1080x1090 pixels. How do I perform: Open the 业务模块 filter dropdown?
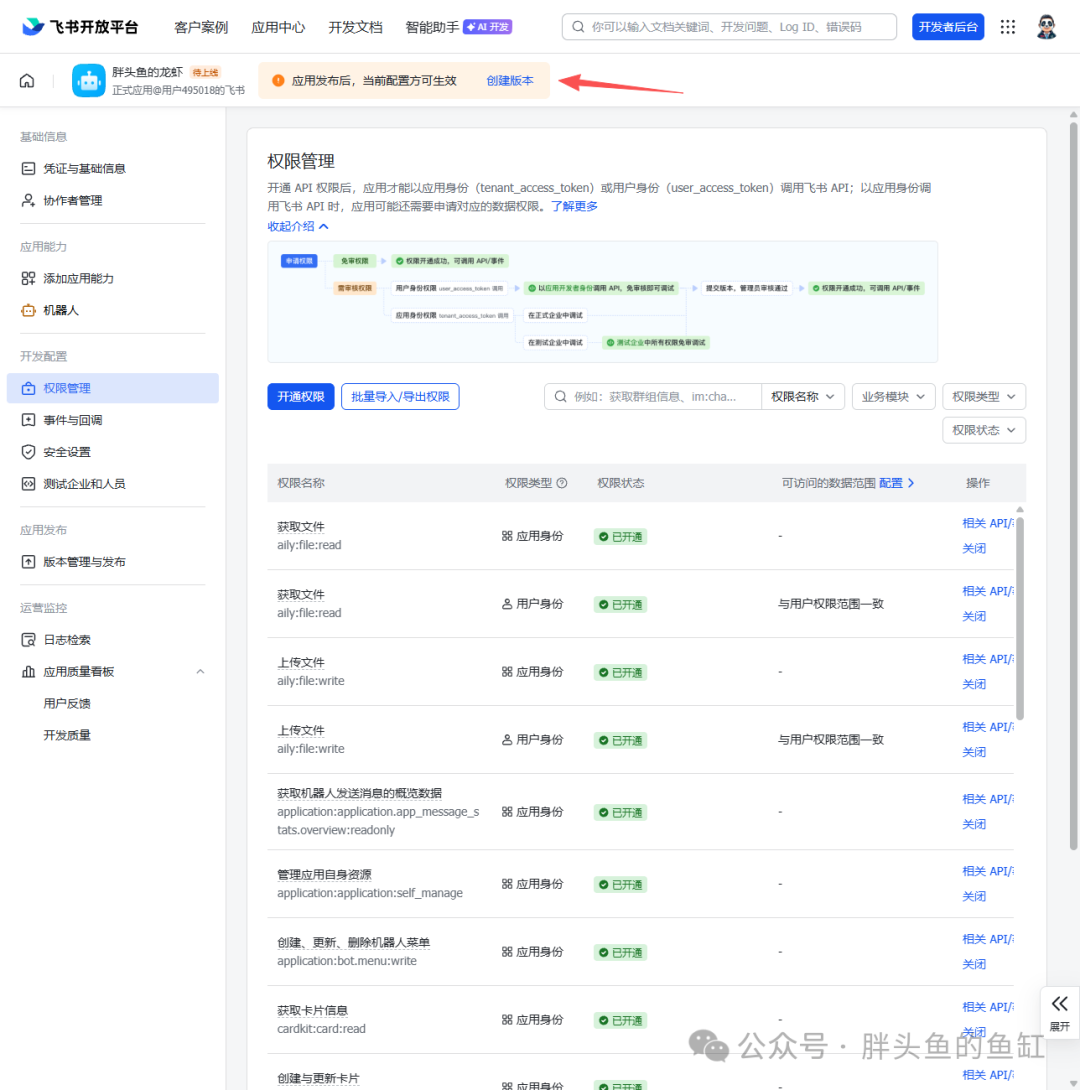click(x=893, y=397)
